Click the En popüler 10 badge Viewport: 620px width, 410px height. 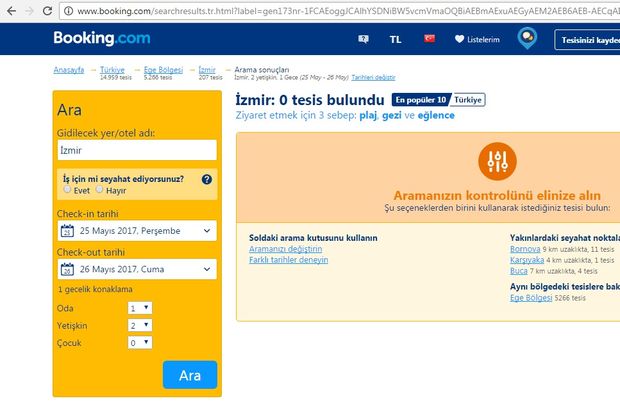(421, 100)
